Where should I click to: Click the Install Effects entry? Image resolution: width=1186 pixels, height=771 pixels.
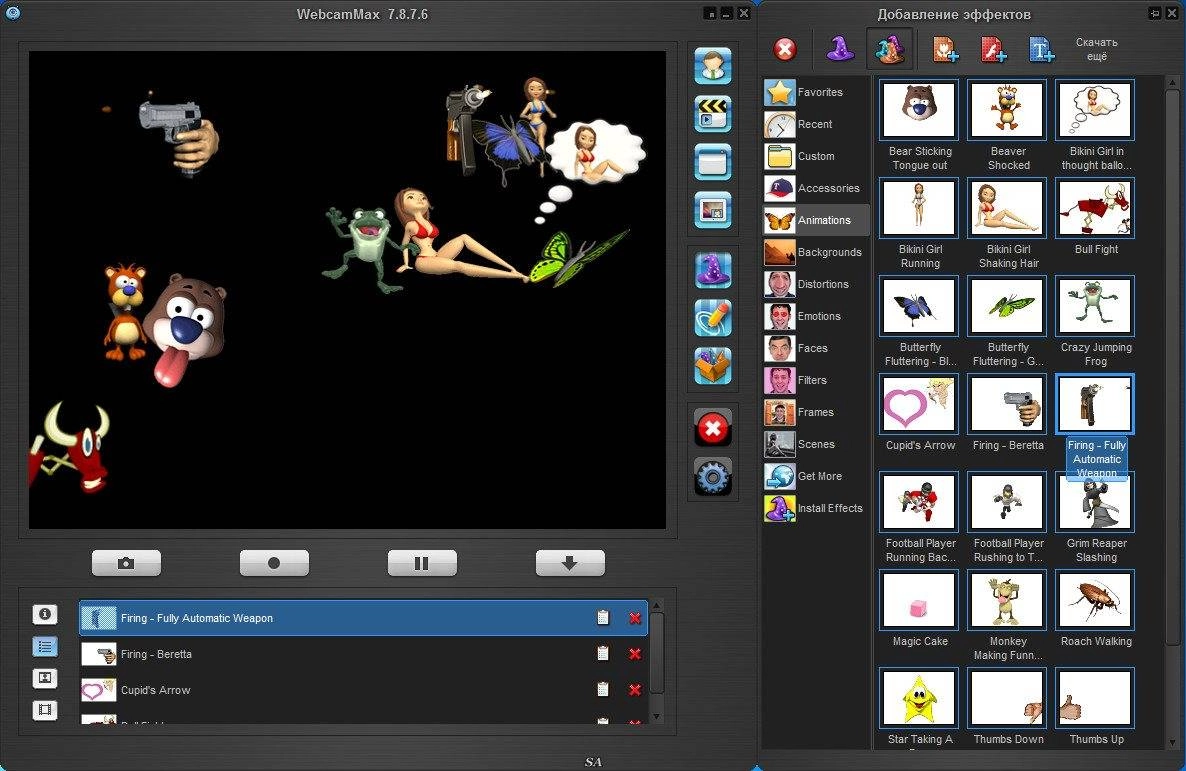coord(816,508)
